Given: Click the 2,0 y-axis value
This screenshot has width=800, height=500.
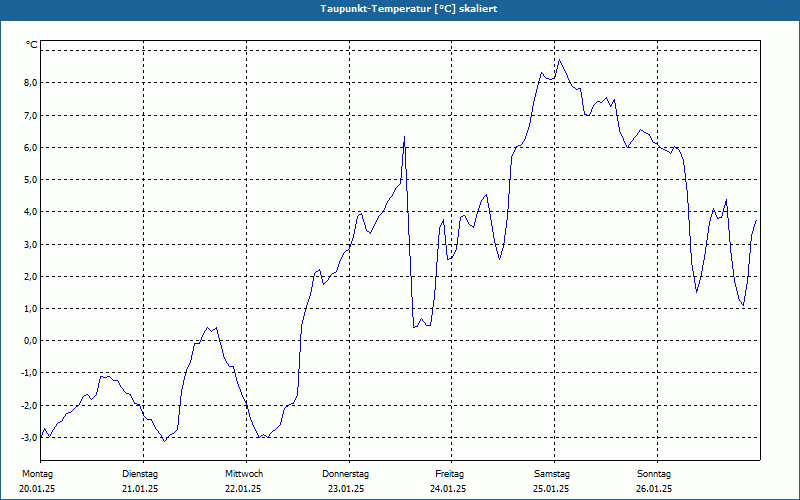Looking at the screenshot, I should coord(30,277).
